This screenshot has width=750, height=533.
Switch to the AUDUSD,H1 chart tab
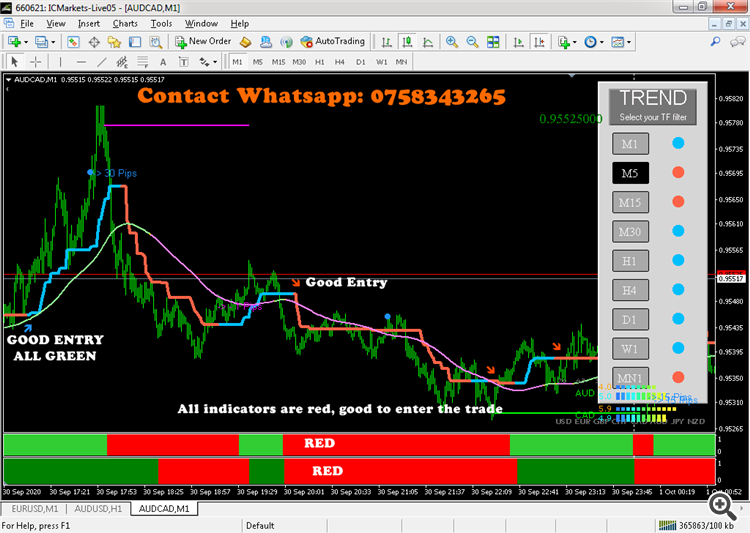(98, 509)
